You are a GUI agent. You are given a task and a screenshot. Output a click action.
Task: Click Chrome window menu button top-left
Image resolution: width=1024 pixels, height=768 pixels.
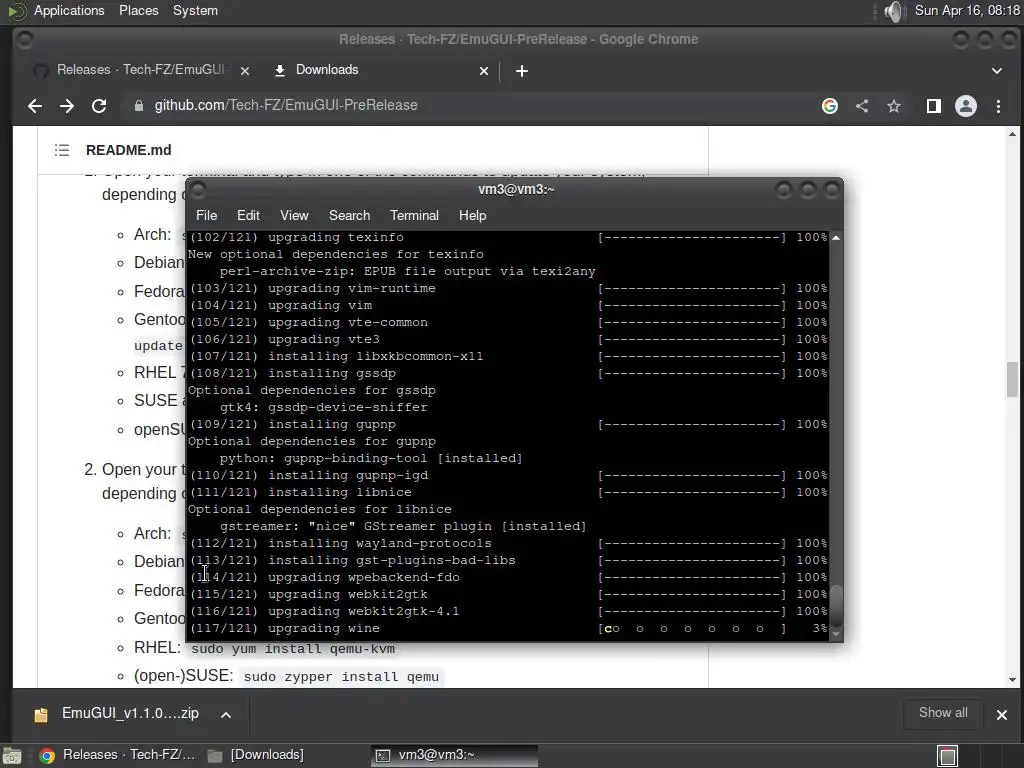tap(24, 40)
